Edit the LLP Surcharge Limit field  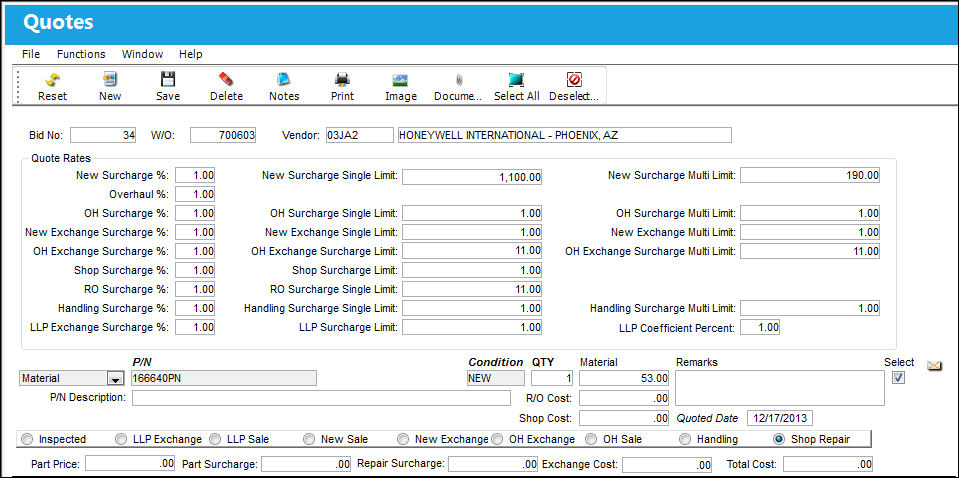472,327
